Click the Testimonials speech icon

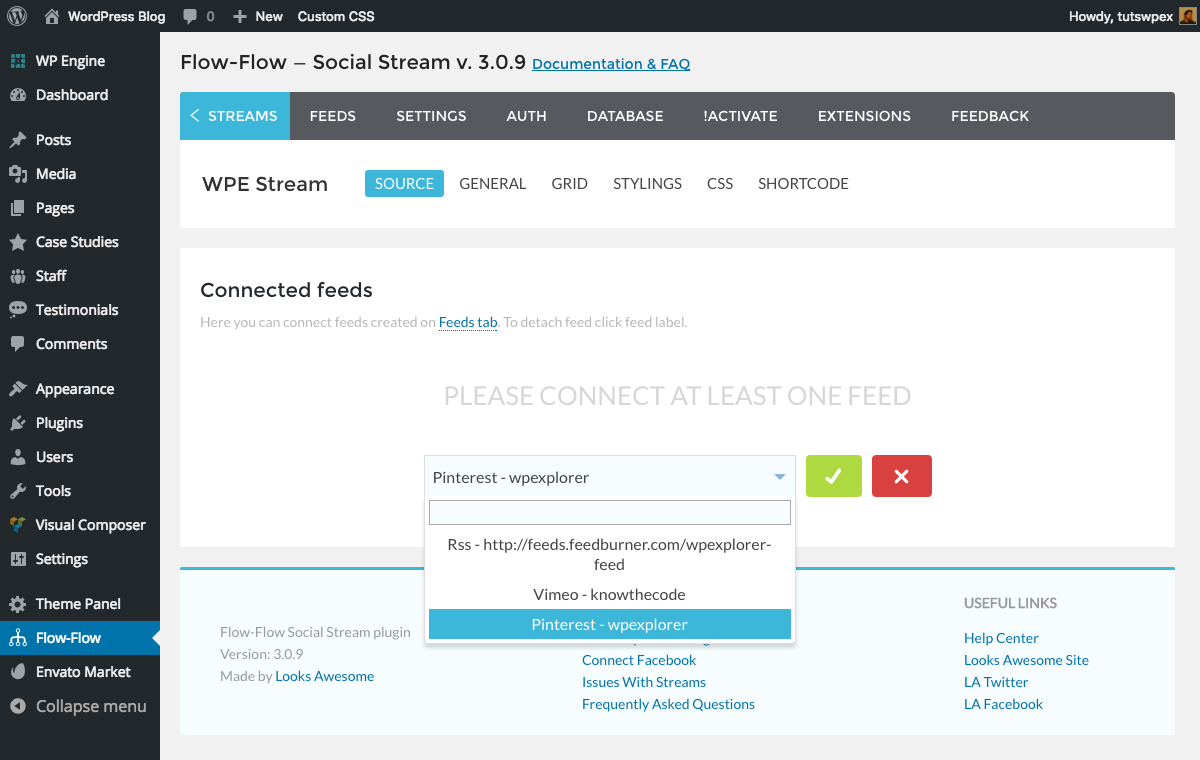[17, 310]
